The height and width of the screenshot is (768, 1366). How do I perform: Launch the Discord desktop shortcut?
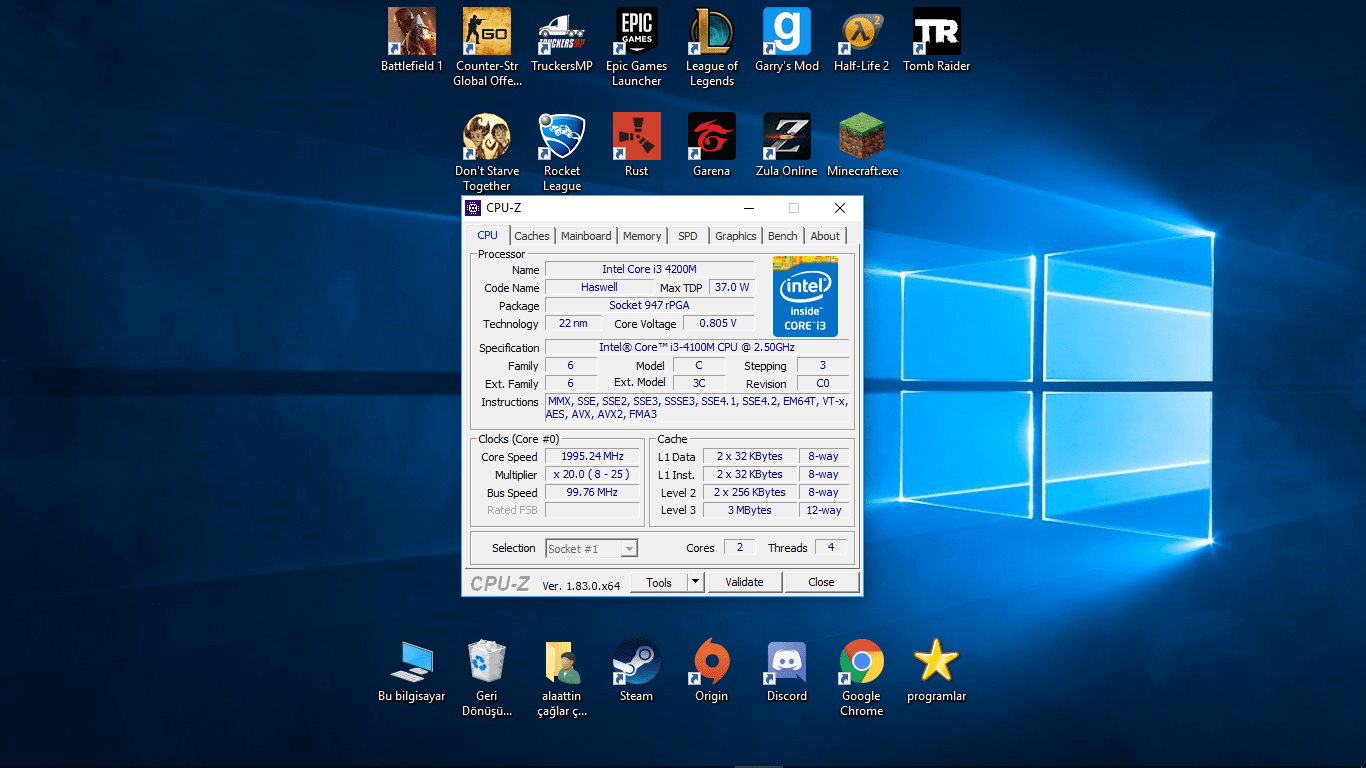786,662
